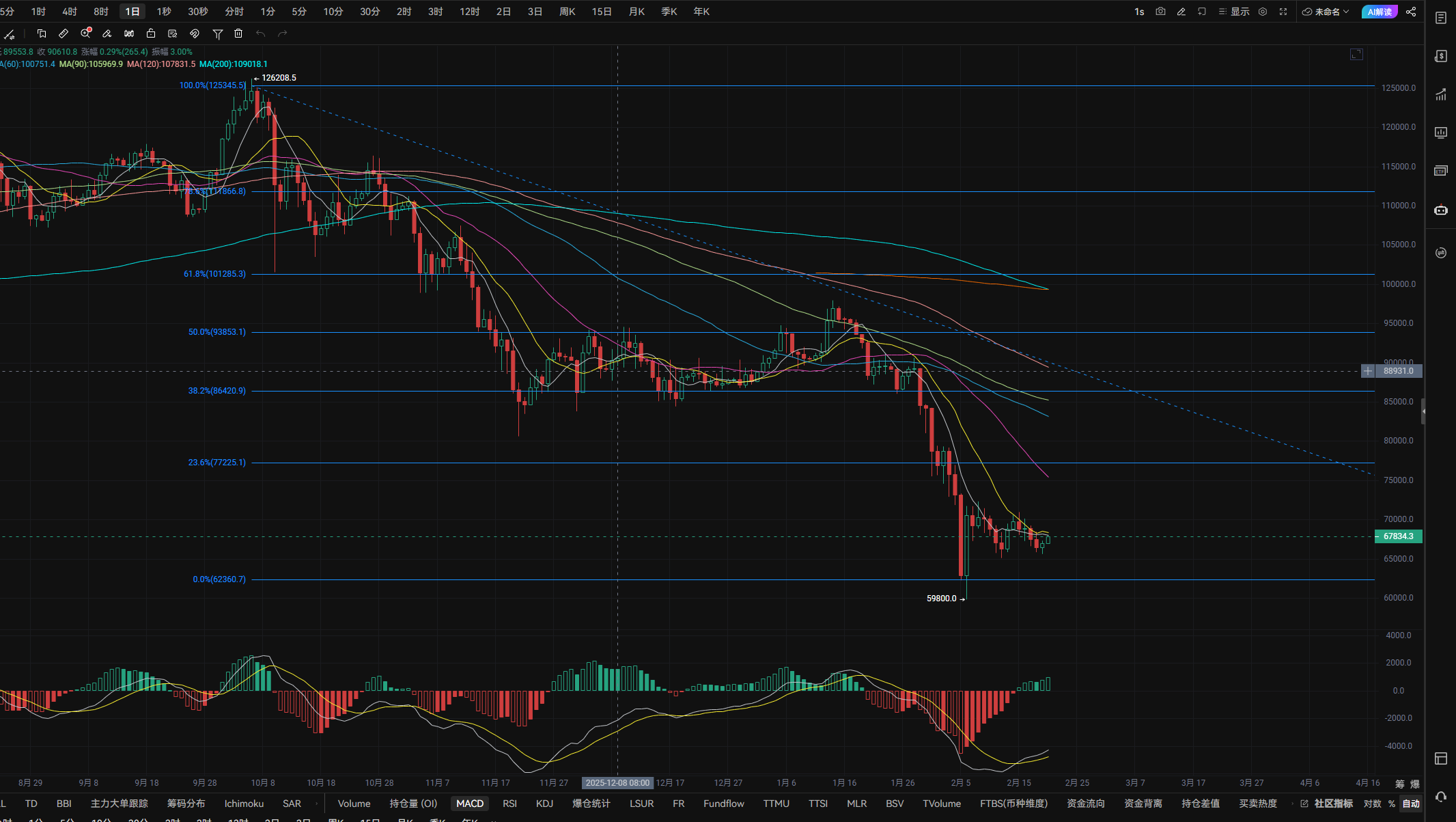
Task: Click the trash delete drawings icon
Action: (238, 33)
